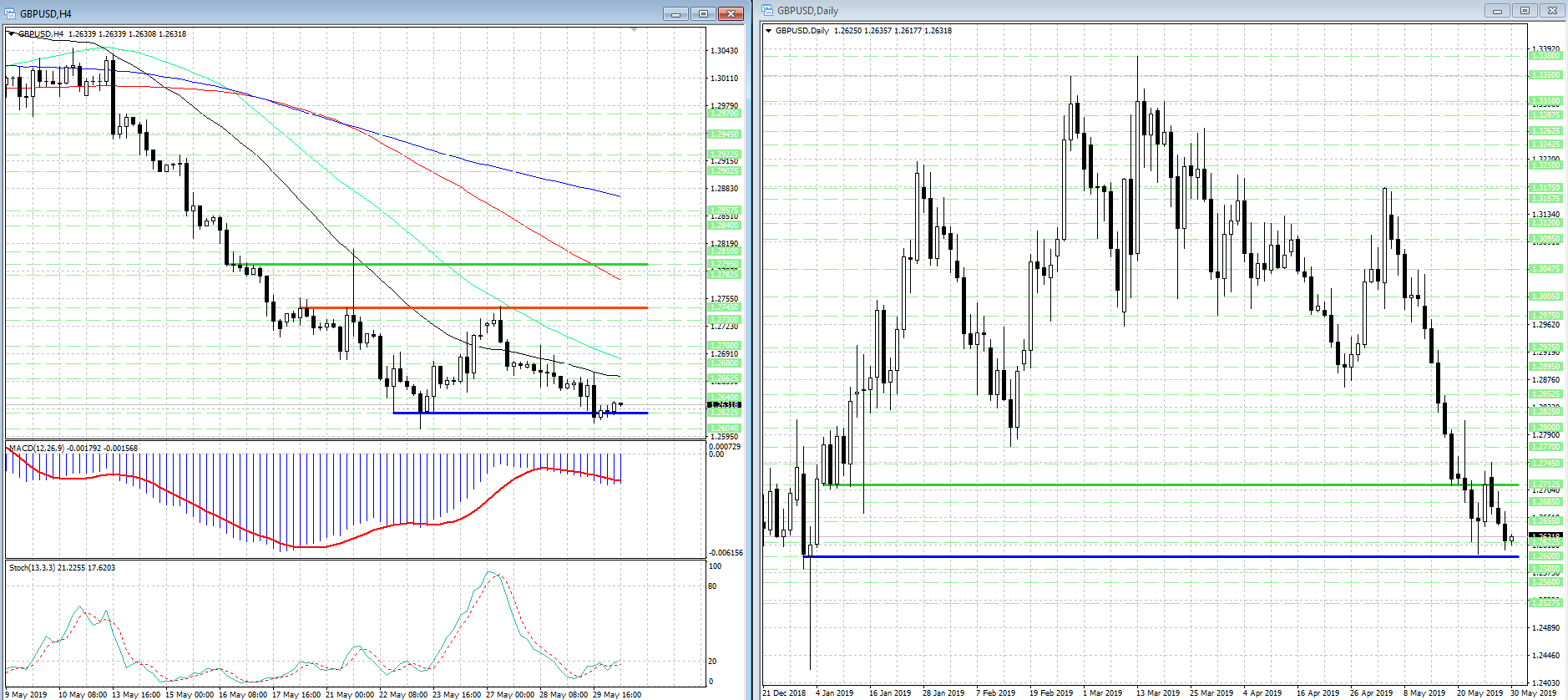Click the 7 Feb 2019 date label on the Daily chart

click(995, 692)
